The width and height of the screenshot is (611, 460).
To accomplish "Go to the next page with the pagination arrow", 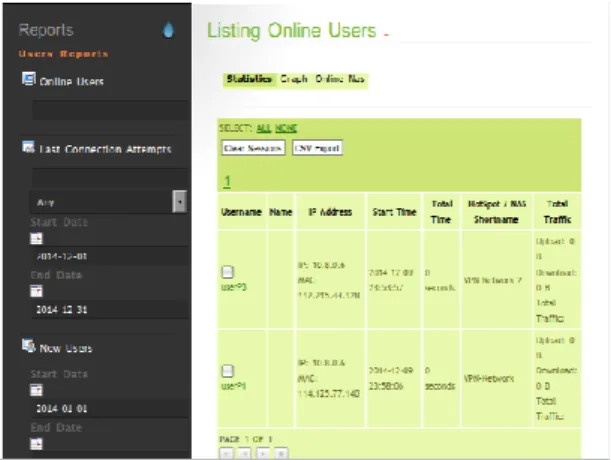I will 263,453.
